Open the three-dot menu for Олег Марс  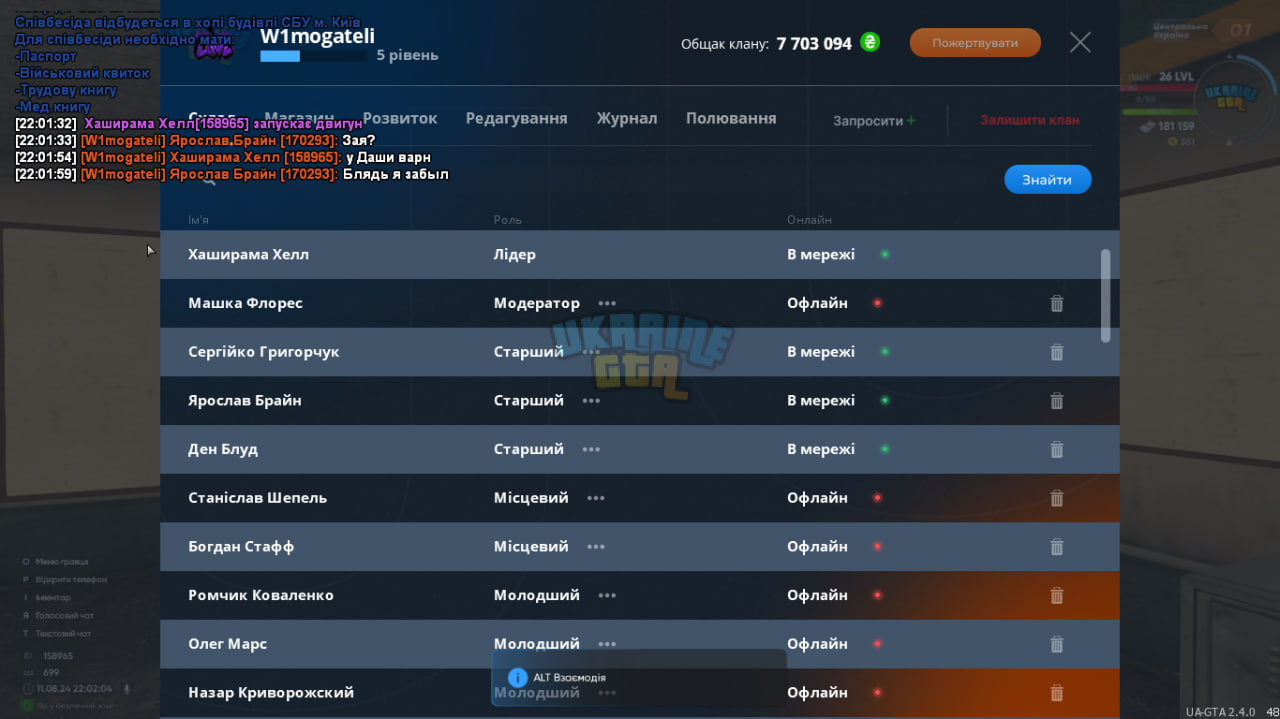(x=607, y=644)
